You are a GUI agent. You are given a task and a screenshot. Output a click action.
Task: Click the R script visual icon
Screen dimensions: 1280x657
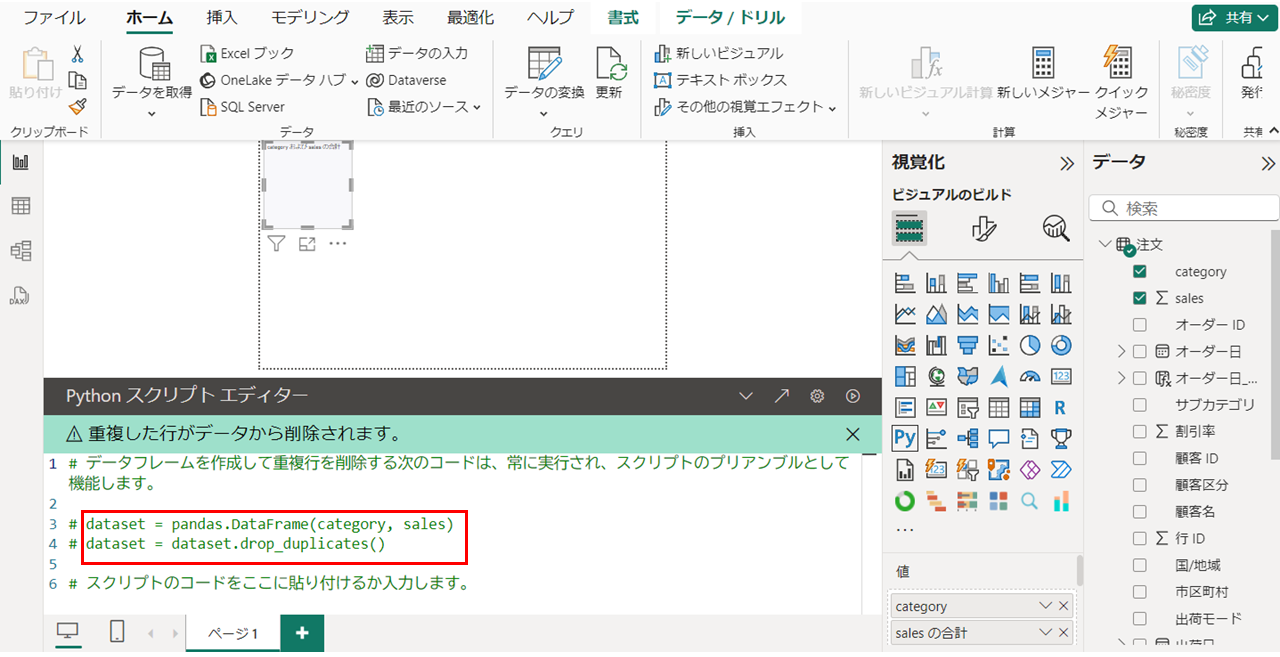1061,408
